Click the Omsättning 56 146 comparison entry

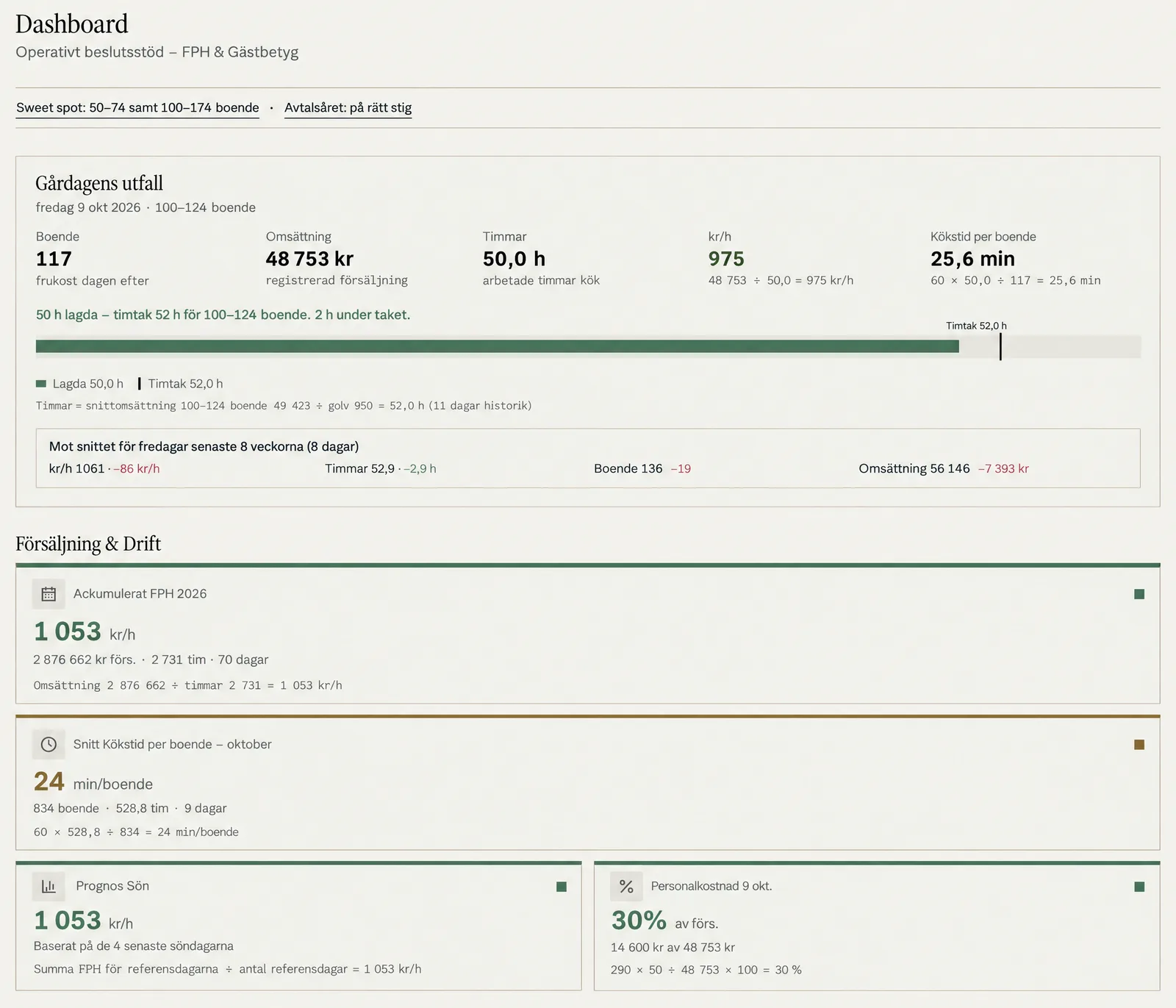tap(944, 469)
